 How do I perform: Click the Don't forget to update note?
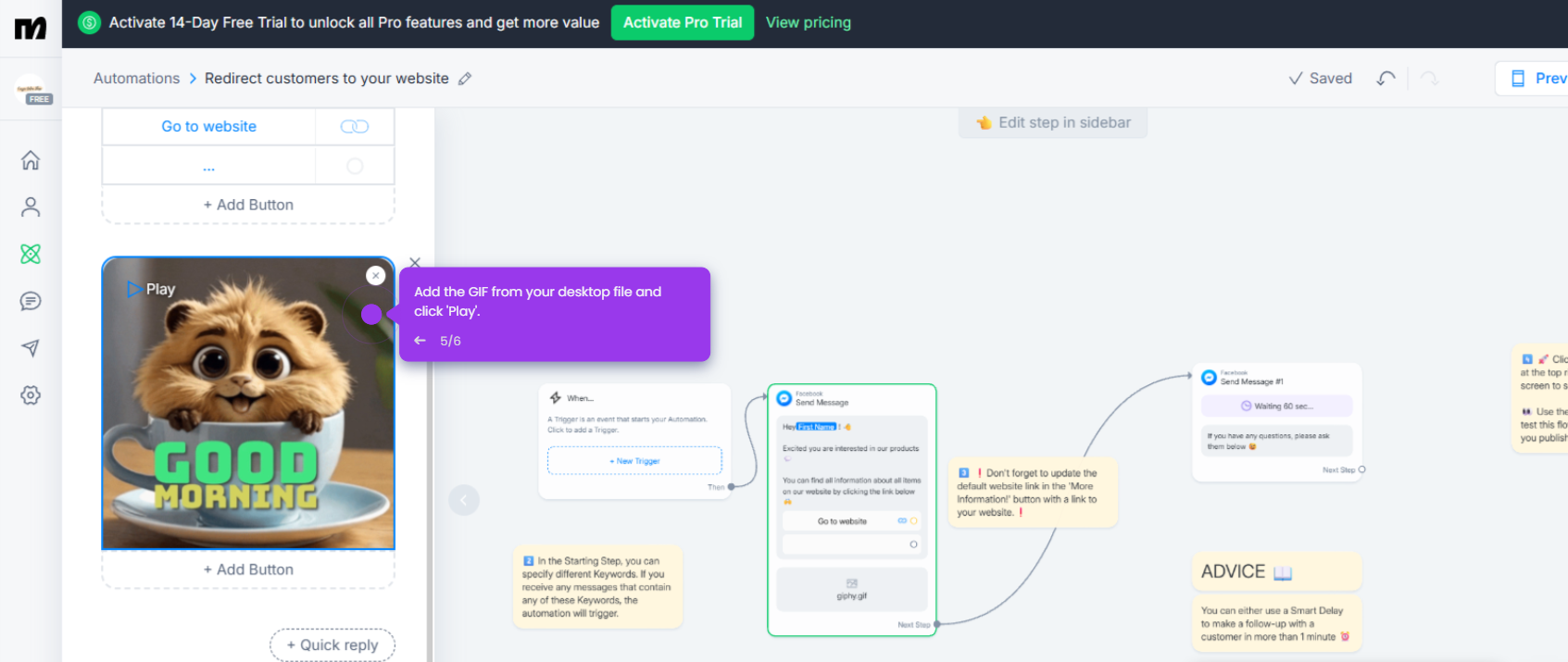tap(1032, 493)
